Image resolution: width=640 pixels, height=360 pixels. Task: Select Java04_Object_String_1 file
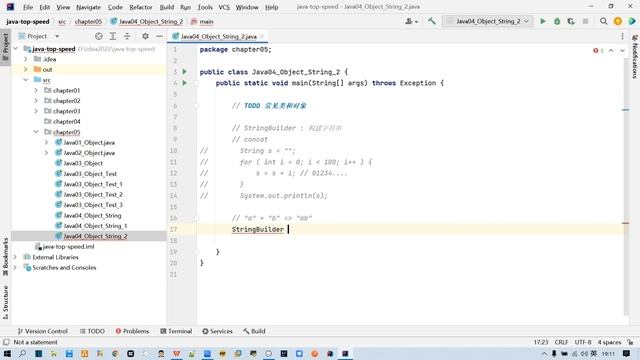point(96,226)
